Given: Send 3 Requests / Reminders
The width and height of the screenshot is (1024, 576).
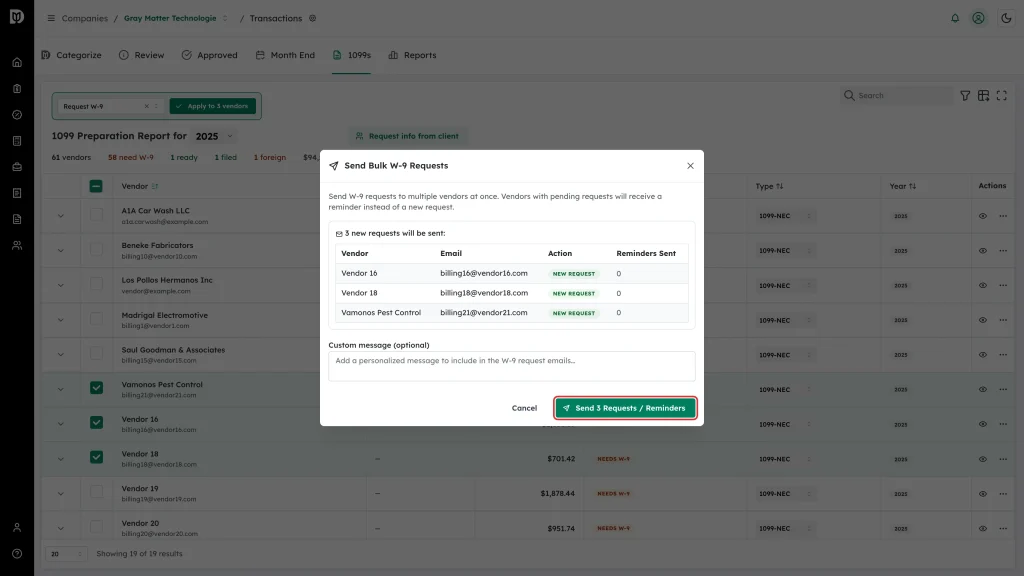Looking at the screenshot, I should (x=625, y=408).
